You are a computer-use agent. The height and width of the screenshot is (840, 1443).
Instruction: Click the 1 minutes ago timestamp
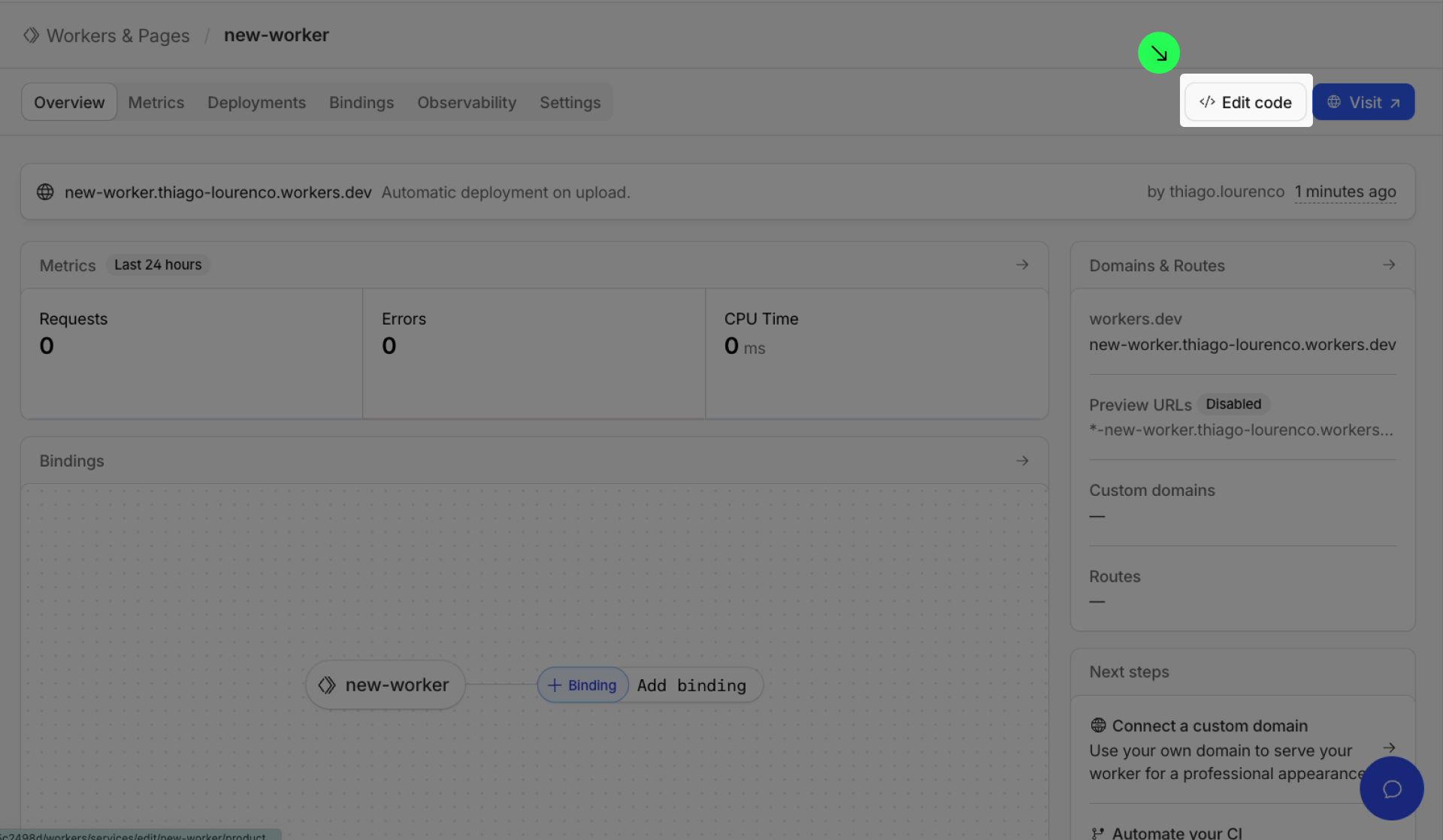(x=1345, y=192)
